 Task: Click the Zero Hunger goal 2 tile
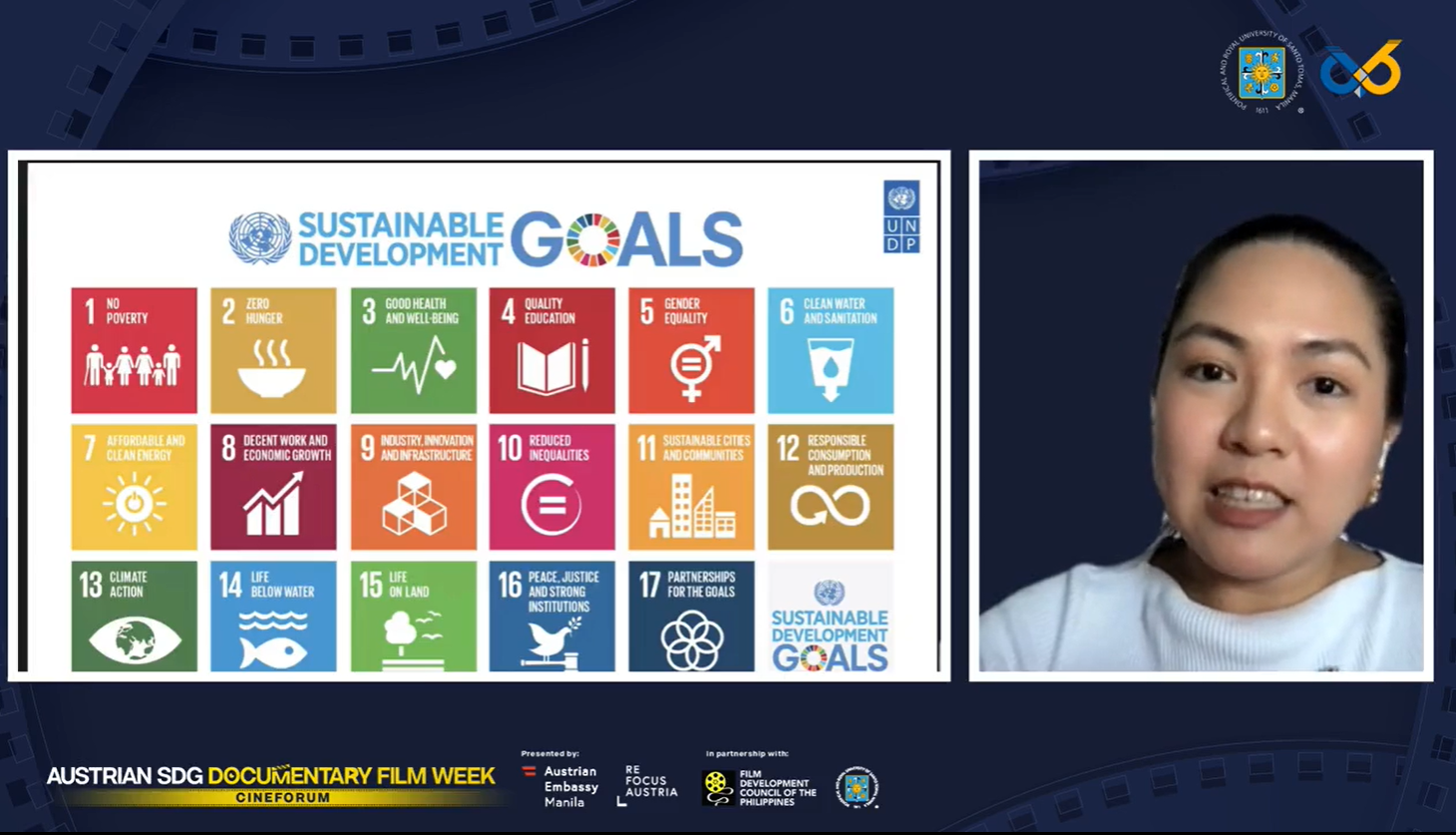point(273,350)
